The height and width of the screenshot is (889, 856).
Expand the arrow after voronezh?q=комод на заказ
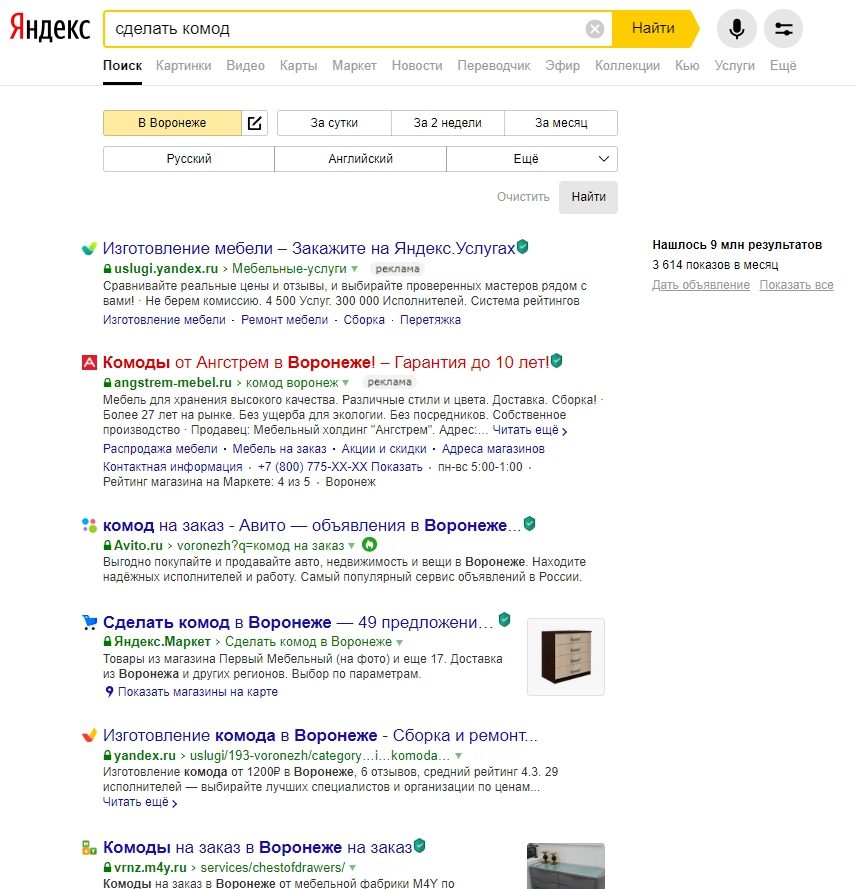click(x=351, y=546)
